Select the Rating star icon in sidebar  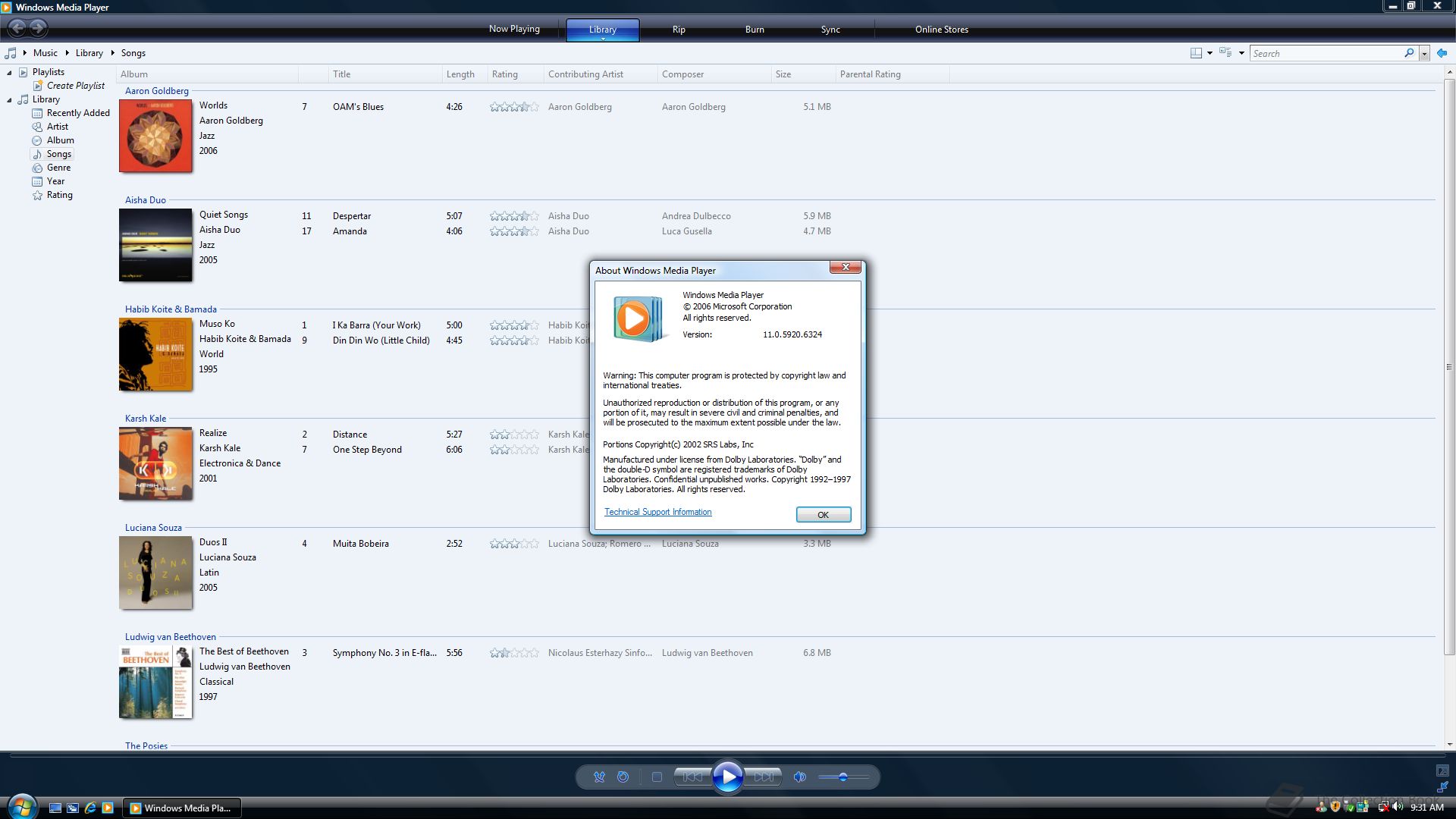[37, 195]
